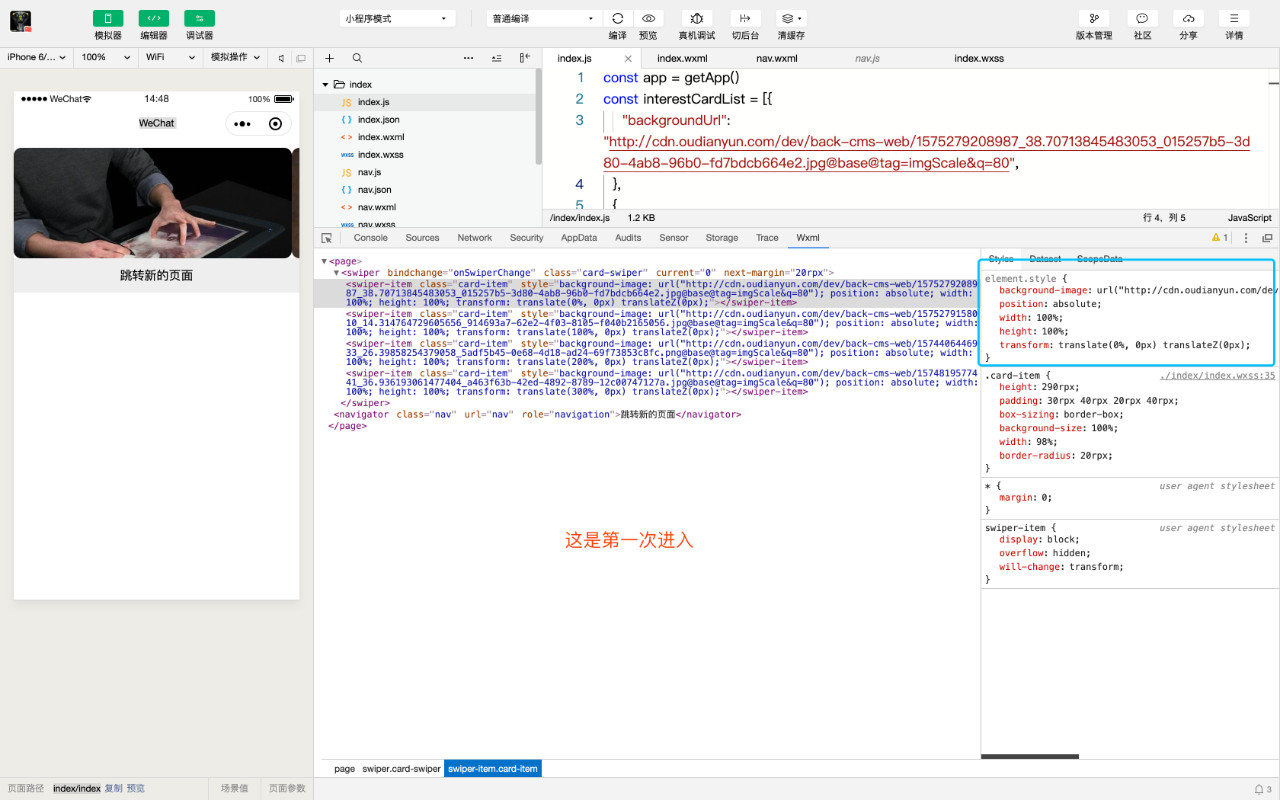The width and height of the screenshot is (1280, 800).
Task: Open the iPhone 6 device dropdown
Action: [37, 58]
